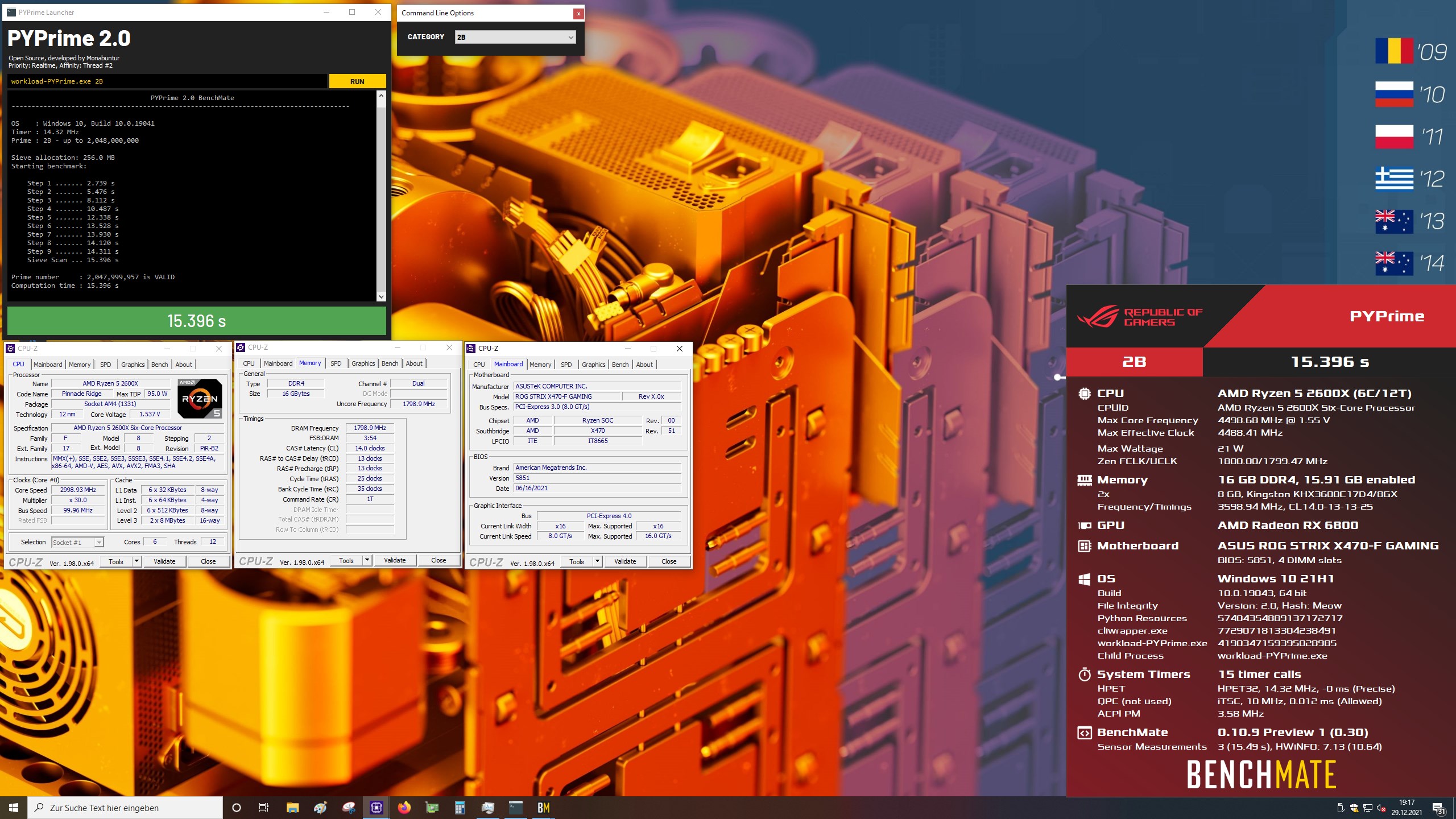Viewport: 1456px width, 819px height.
Task: Switch to the console window taskbar icon
Action: [x=515, y=808]
